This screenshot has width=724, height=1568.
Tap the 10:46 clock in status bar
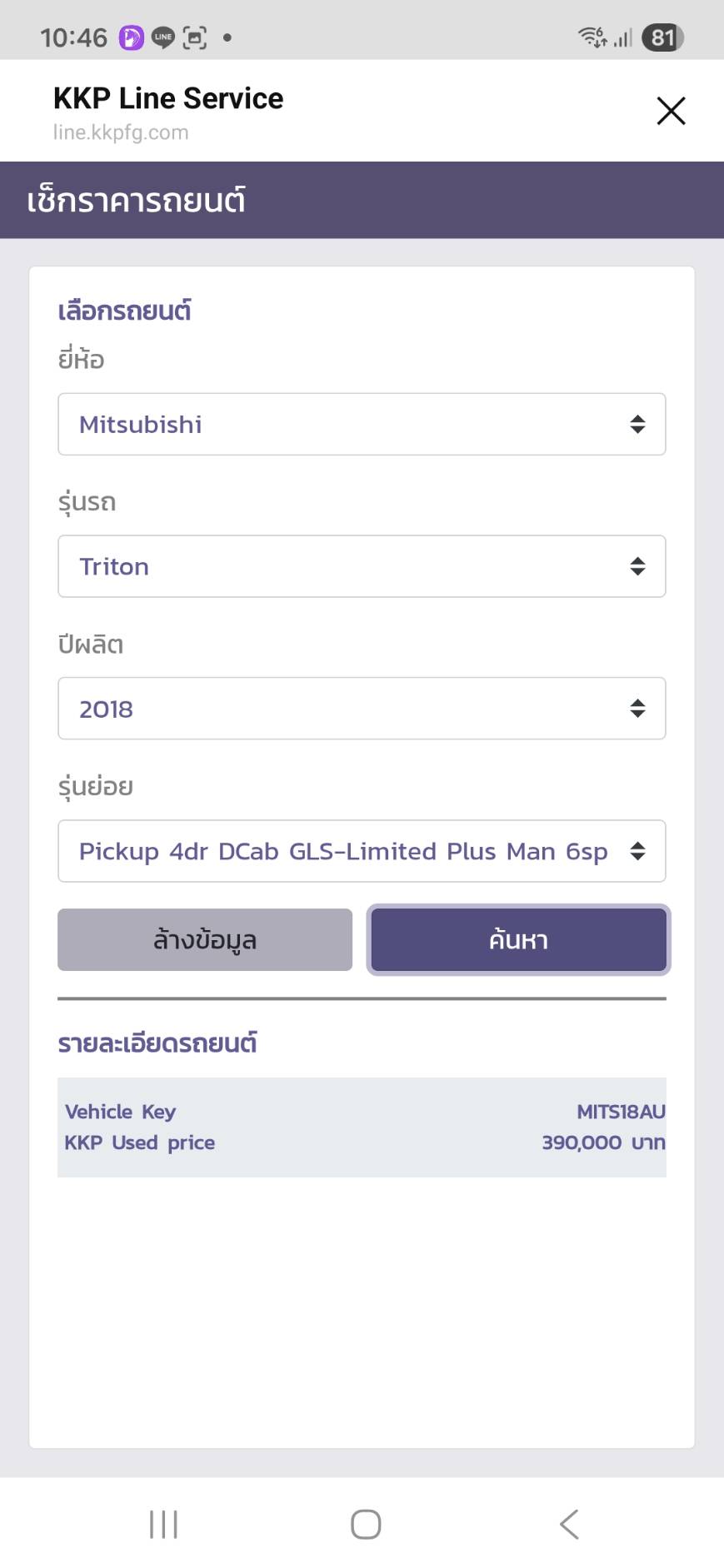73,37
